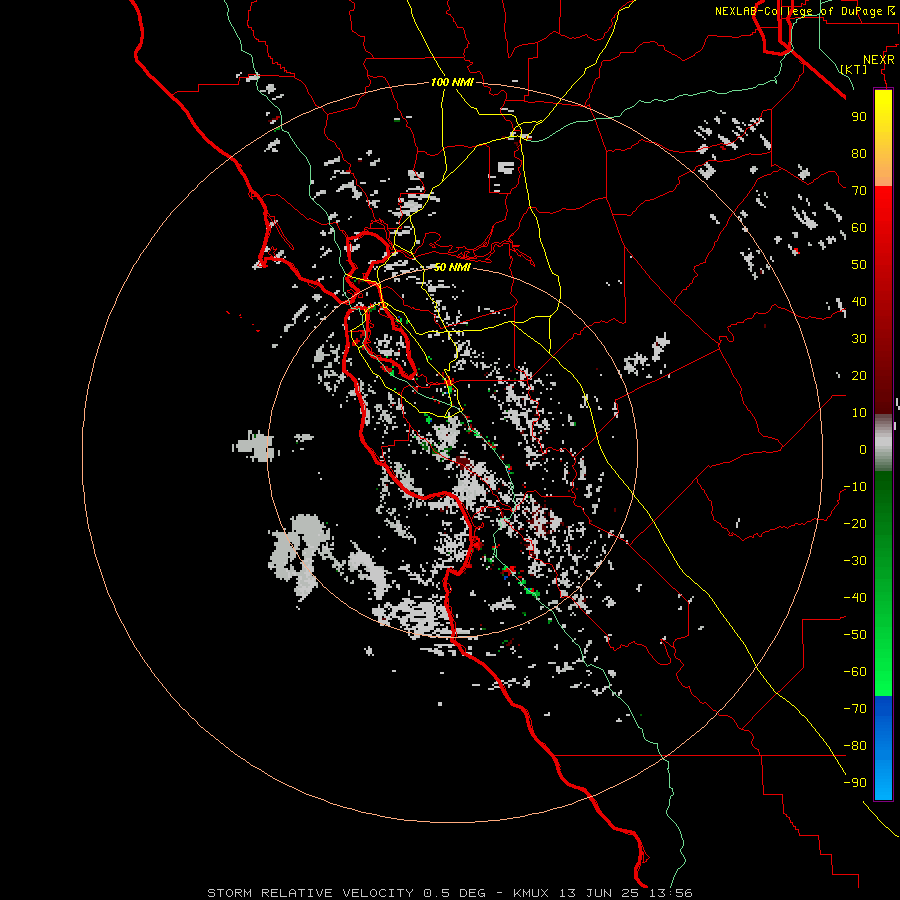900x900 pixels.
Task: Click the positive 20 scale label
Action: (859, 375)
